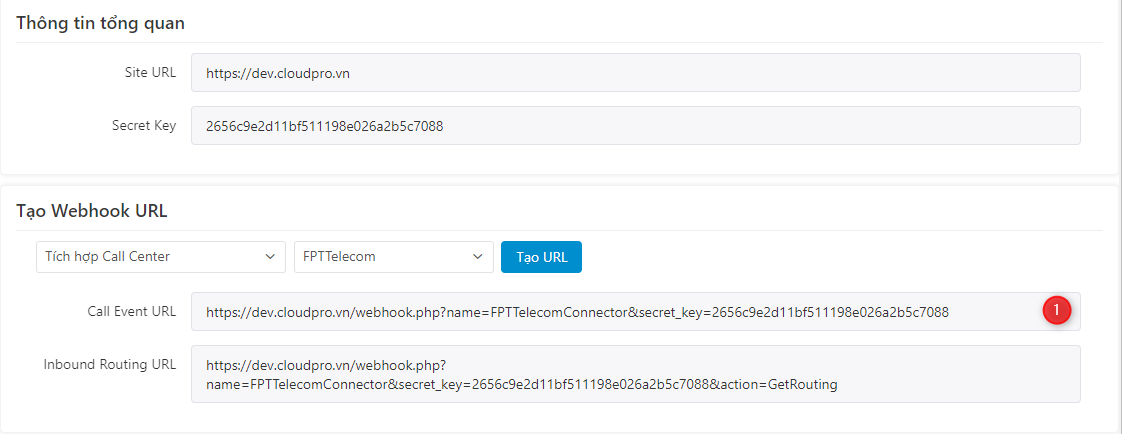
Task: Click the Site URL label
Action: 150,72
